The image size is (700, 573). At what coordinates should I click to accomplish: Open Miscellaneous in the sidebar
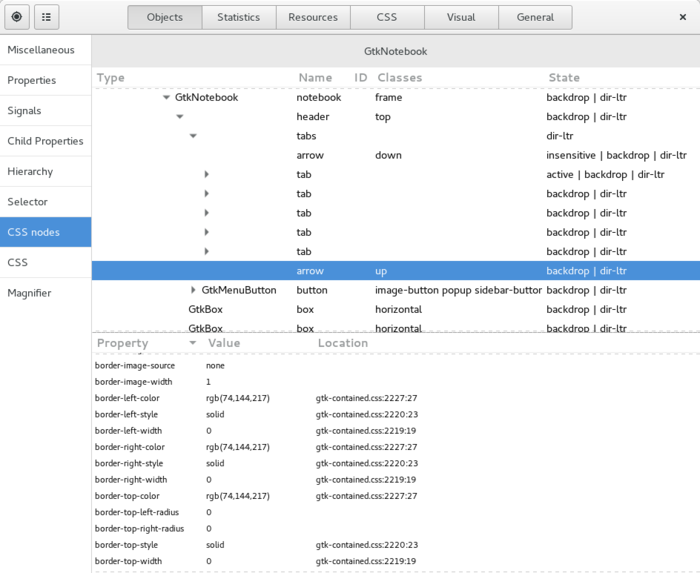pos(41,50)
